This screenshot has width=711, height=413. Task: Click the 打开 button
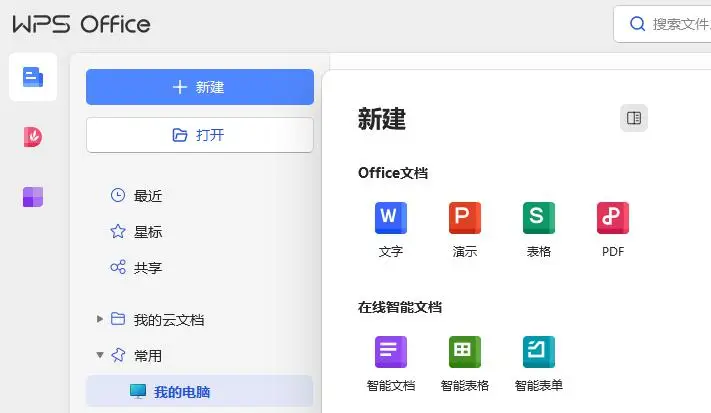tap(200, 135)
